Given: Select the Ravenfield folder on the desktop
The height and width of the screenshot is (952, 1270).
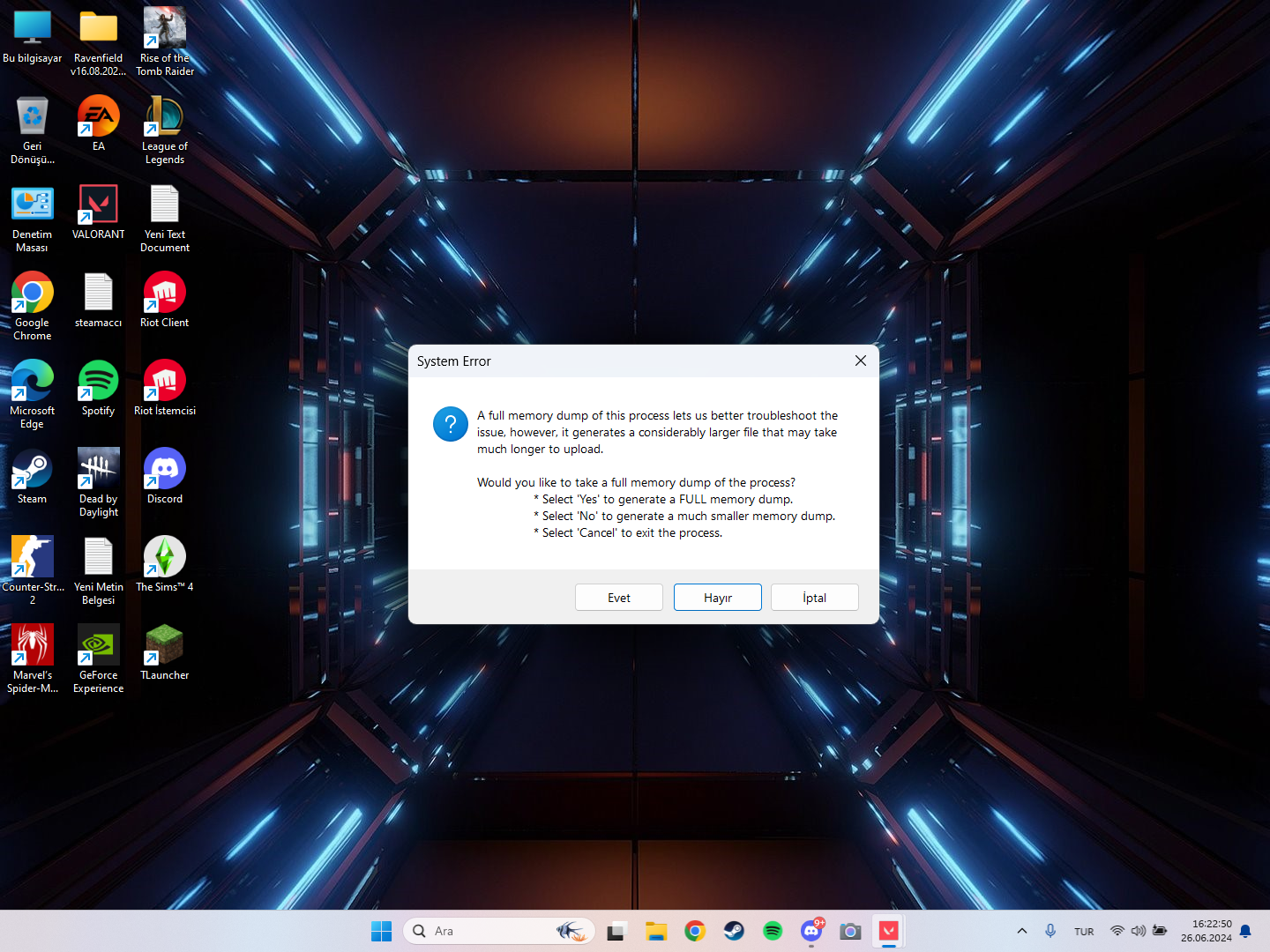Looking at the screenshot, I should (x=99, y=41).
